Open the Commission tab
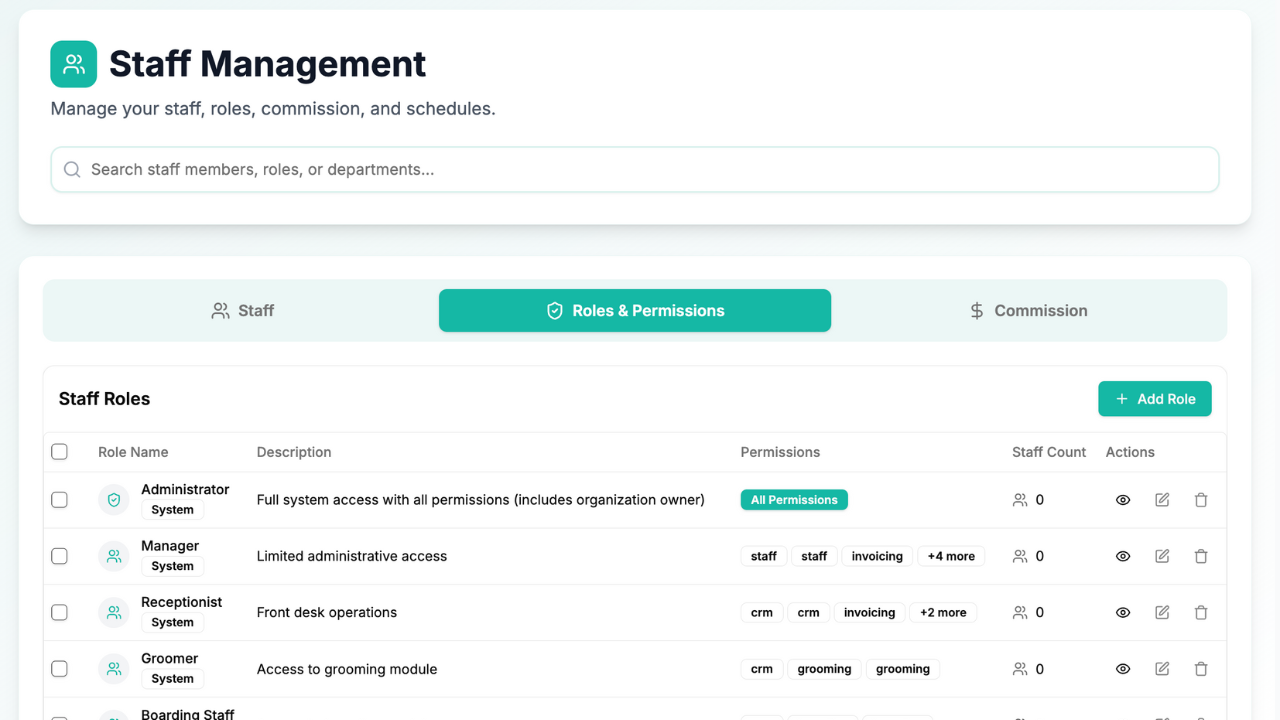 coord(1027,310)
